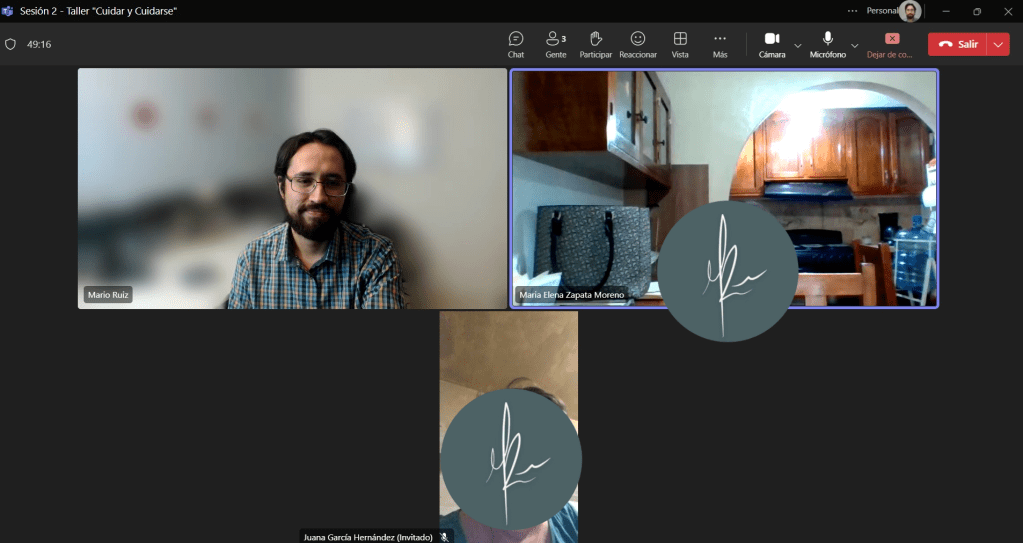Image resolution: width=1023 pixels, height=543 pixels.
Task: Click the shield security icon
Action: coord(11,45)
